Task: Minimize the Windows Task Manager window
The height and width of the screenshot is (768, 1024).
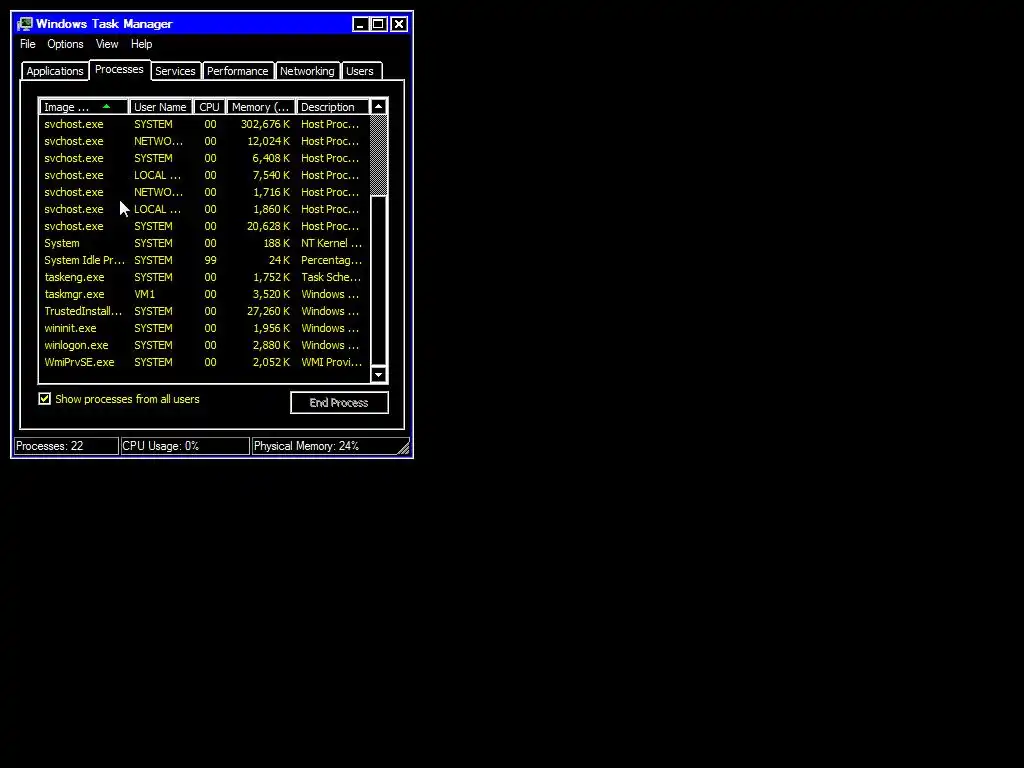Action: click(360, 24)
